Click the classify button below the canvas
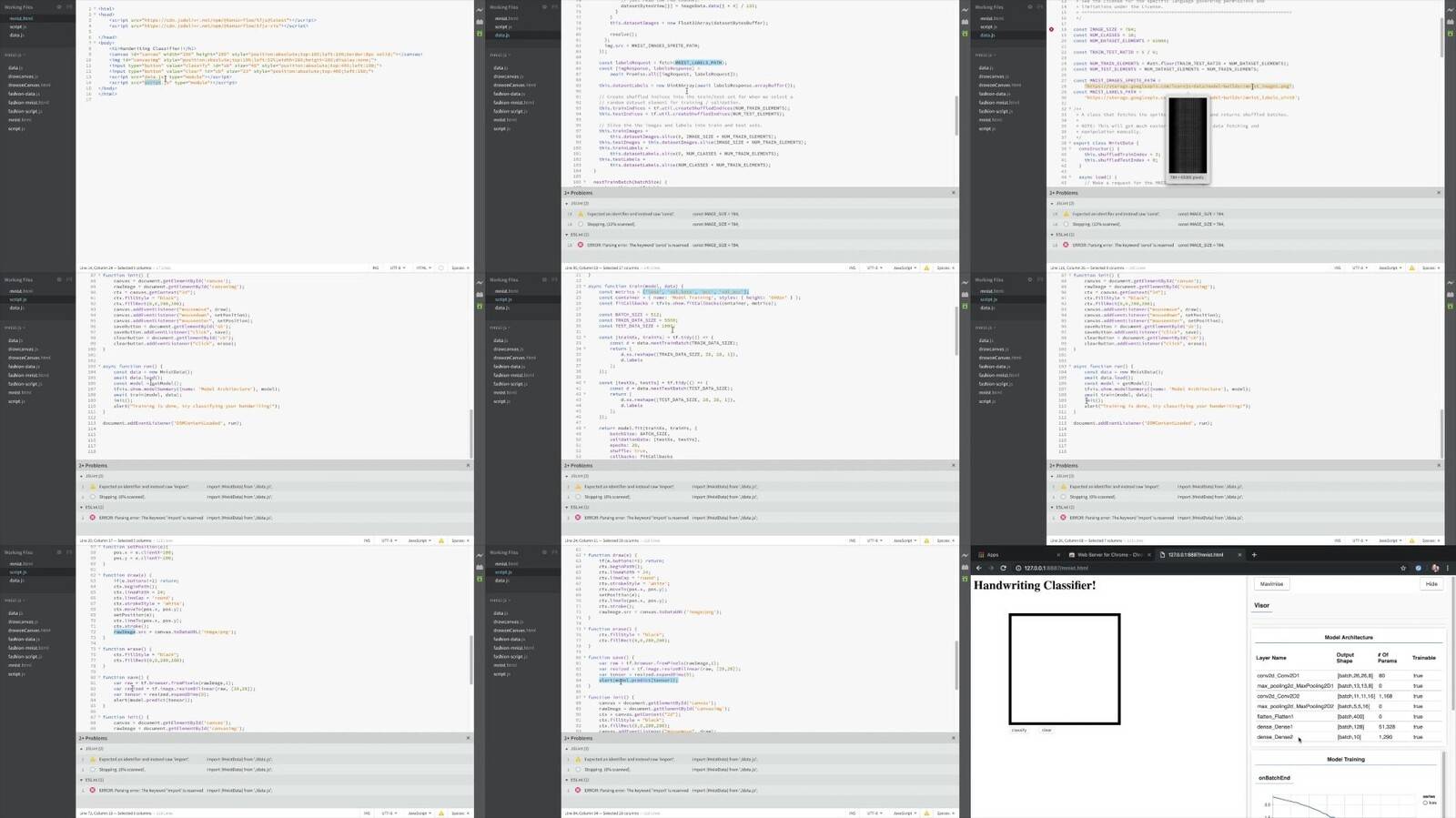Viewport: 1456px width, 818px height. click(1019, 730)
